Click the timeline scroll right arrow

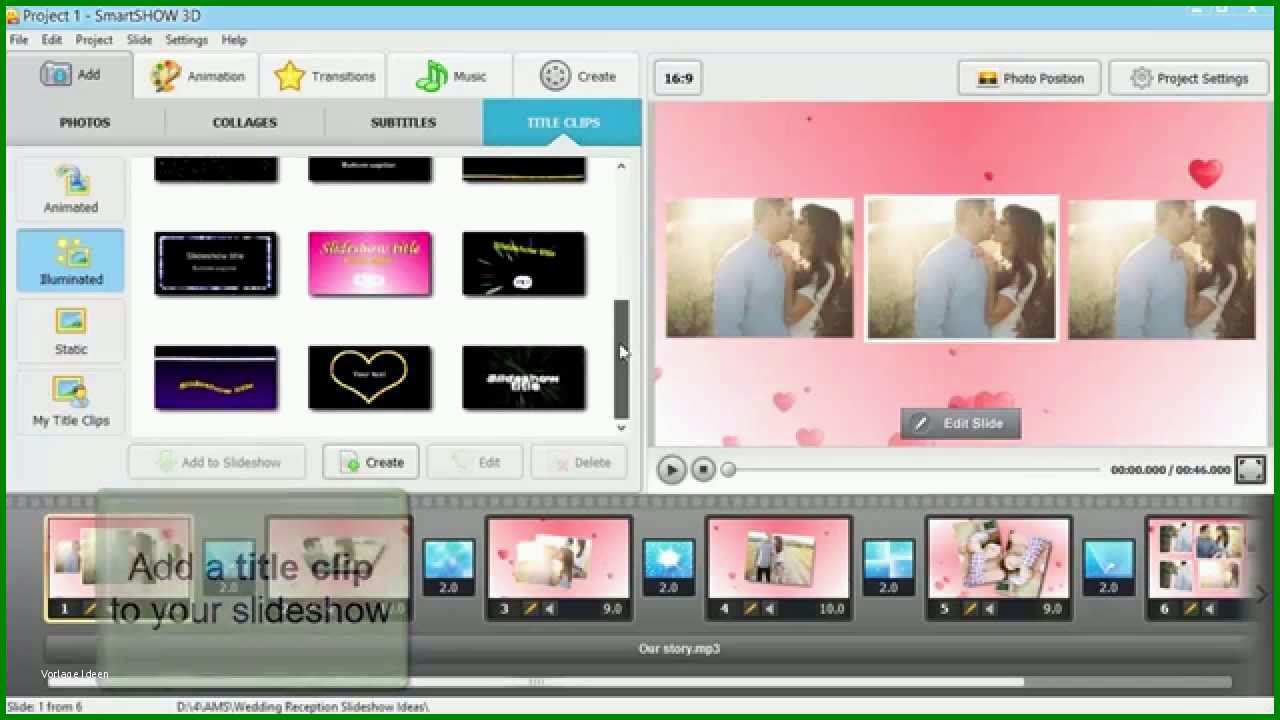(1262, 595)
